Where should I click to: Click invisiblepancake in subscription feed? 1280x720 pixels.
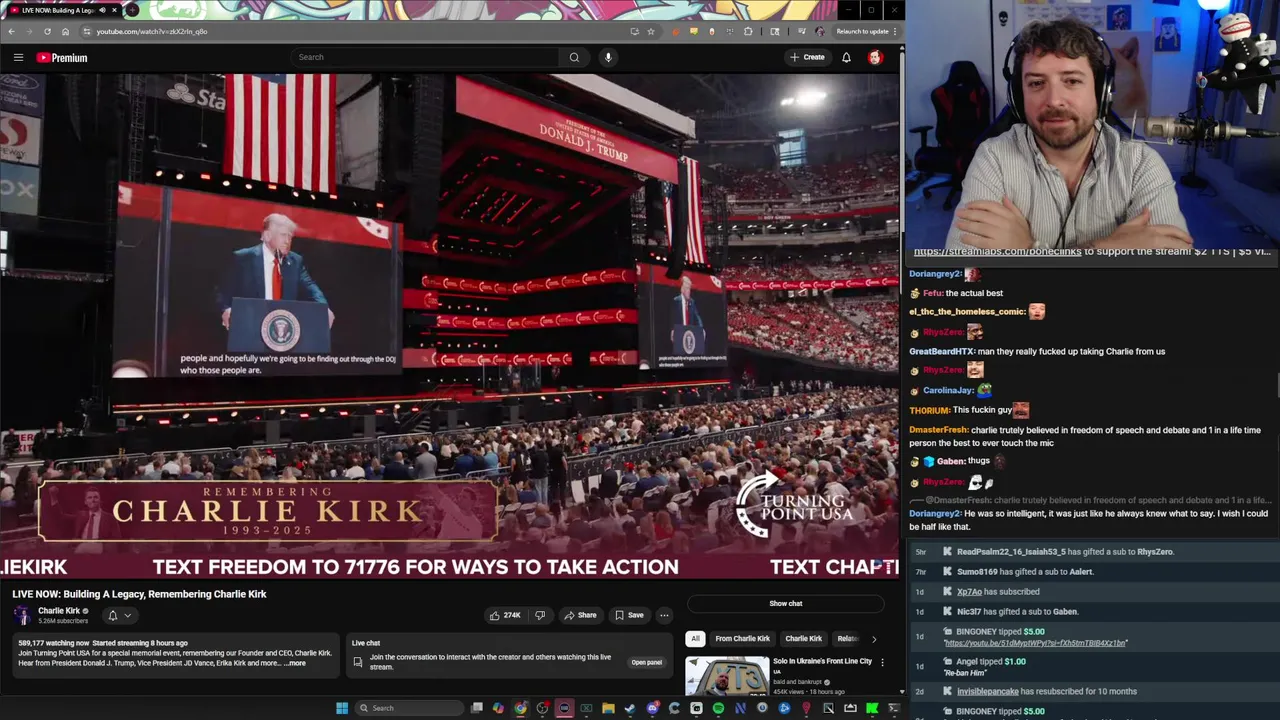tap(987, 691)
